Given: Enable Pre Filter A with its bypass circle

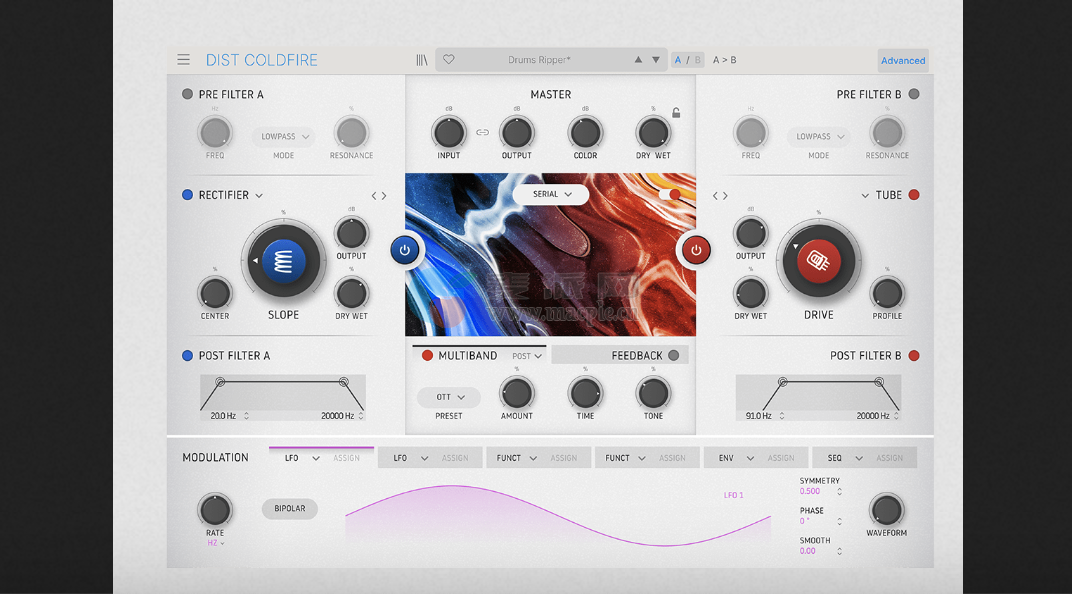Looking at the screenshot, I should (186, 94).
